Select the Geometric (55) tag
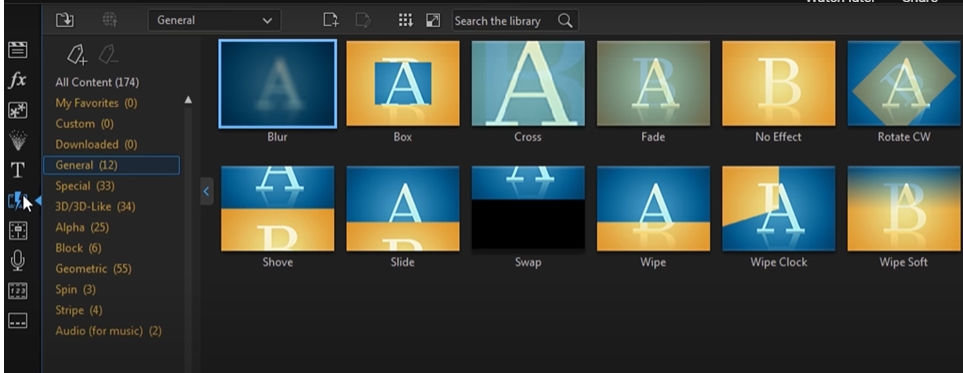 click(93, 269)
